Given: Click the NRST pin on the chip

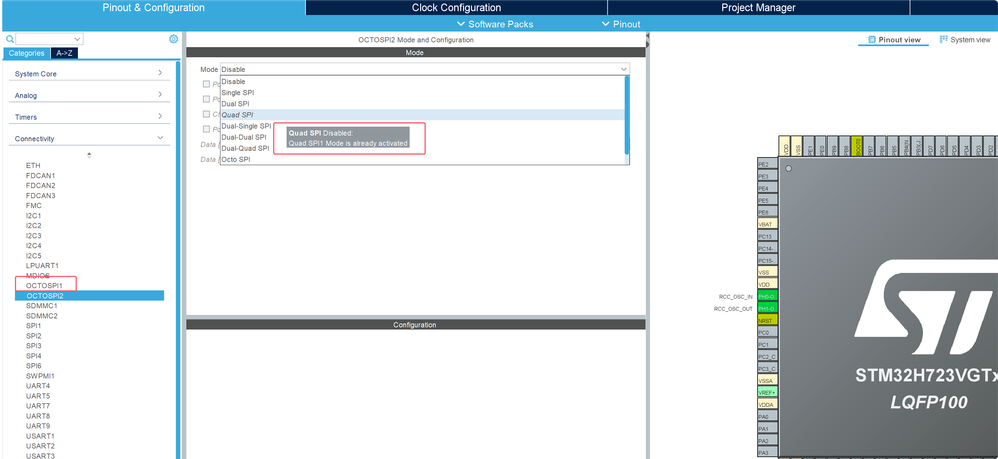Looking at the screenshot, I should pos(767,321).
